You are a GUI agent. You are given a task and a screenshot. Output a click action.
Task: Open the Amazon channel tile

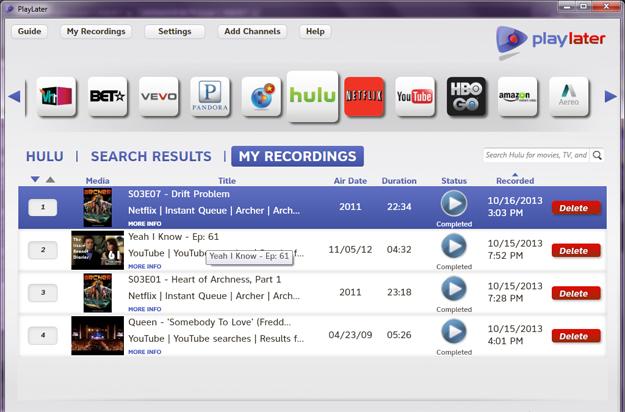click(x=517, y=96)
